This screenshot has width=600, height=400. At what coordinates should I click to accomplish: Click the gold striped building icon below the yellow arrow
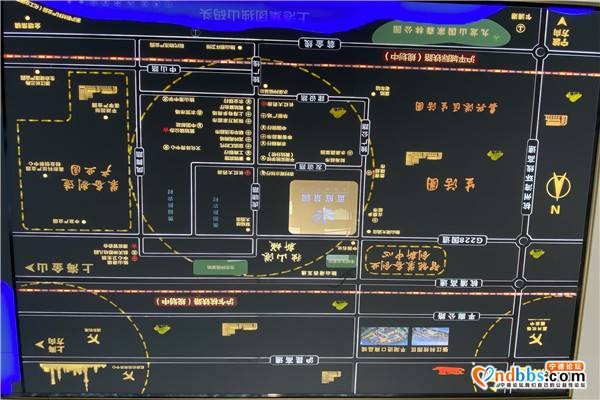(x=556, y=120)
